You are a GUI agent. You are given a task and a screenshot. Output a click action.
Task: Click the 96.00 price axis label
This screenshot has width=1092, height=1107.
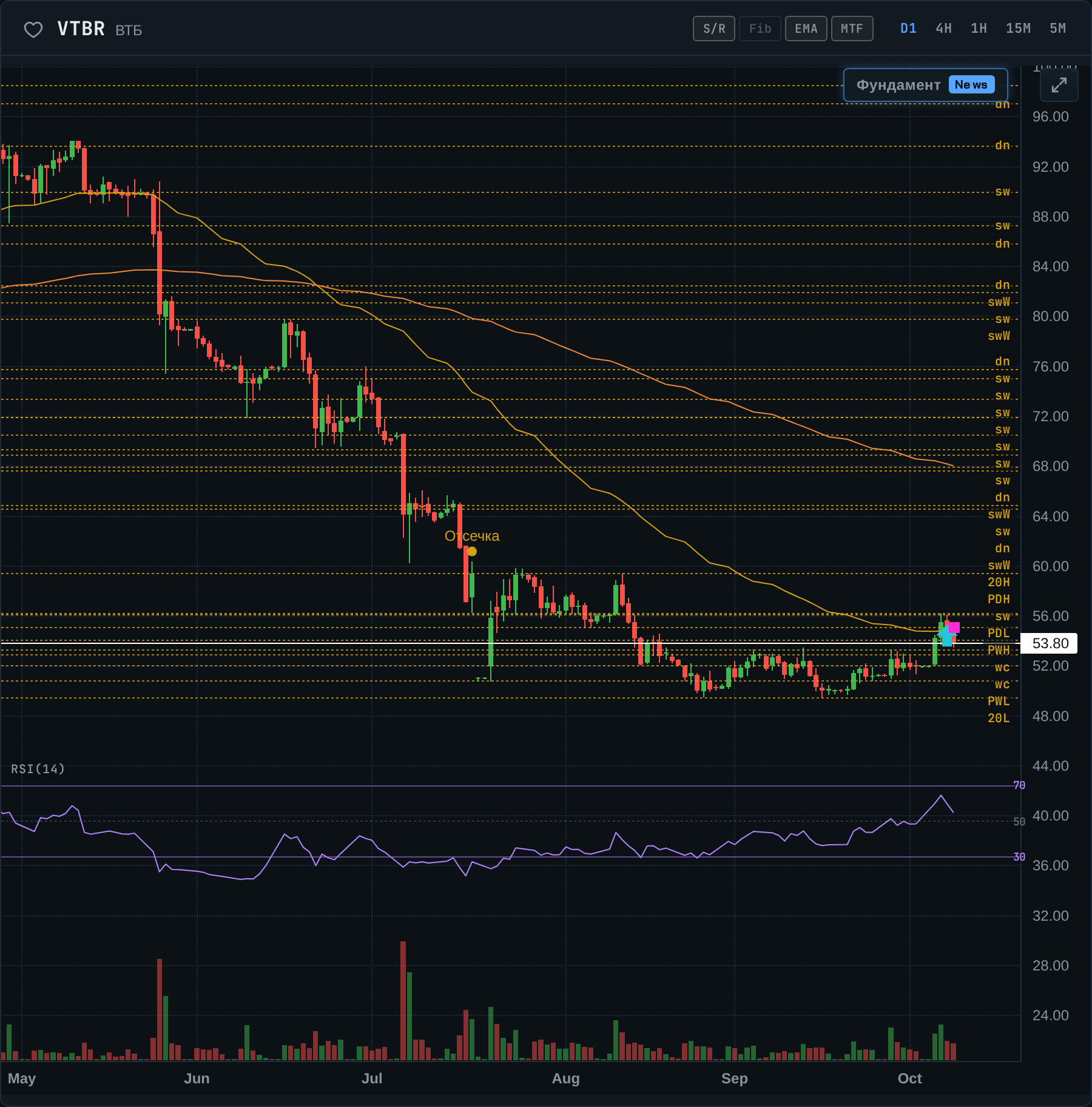pyautogui.click(x=1051, y=117)
